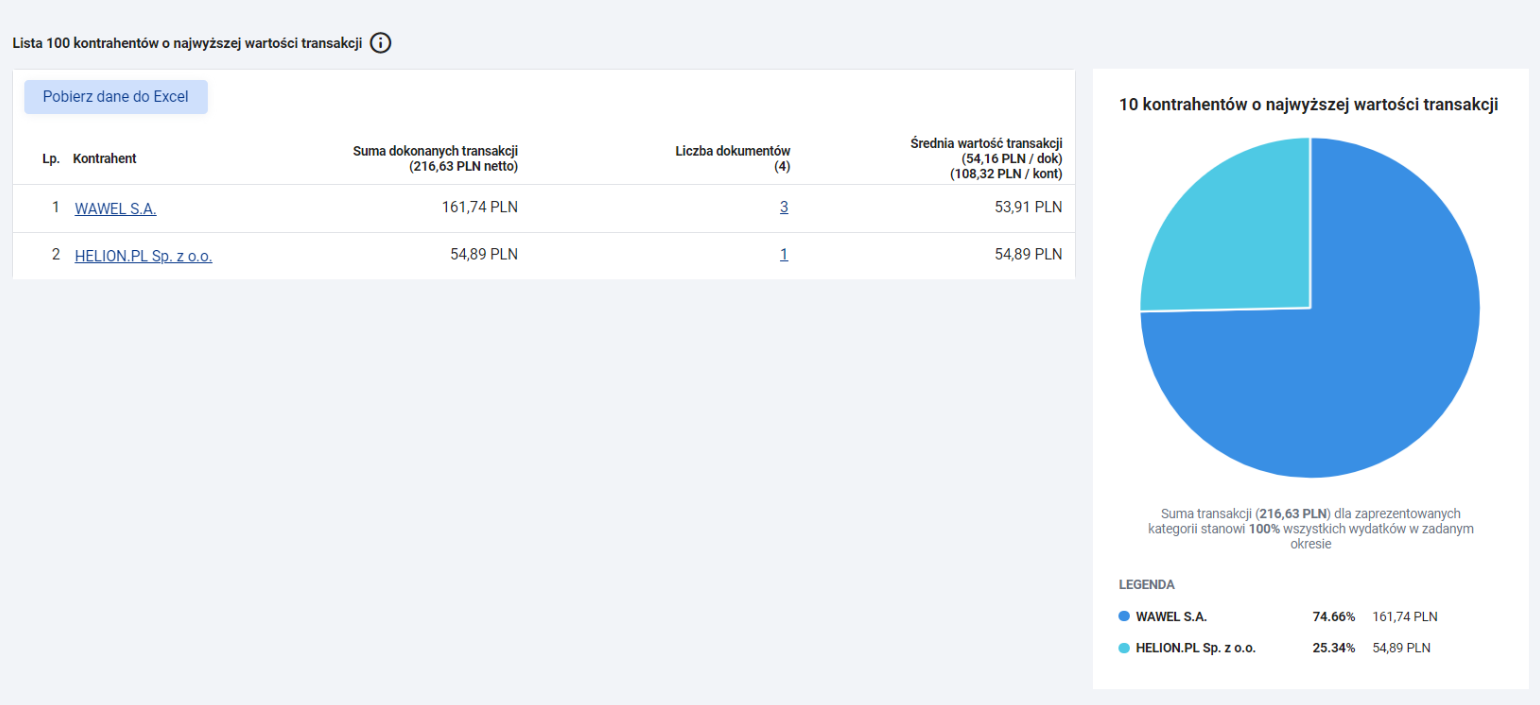Select the 54,89 PLN sum in the HELION.PL table row
Viewport: 1540px width, 705px height.
pyautogui.click(x=484, y=254)
